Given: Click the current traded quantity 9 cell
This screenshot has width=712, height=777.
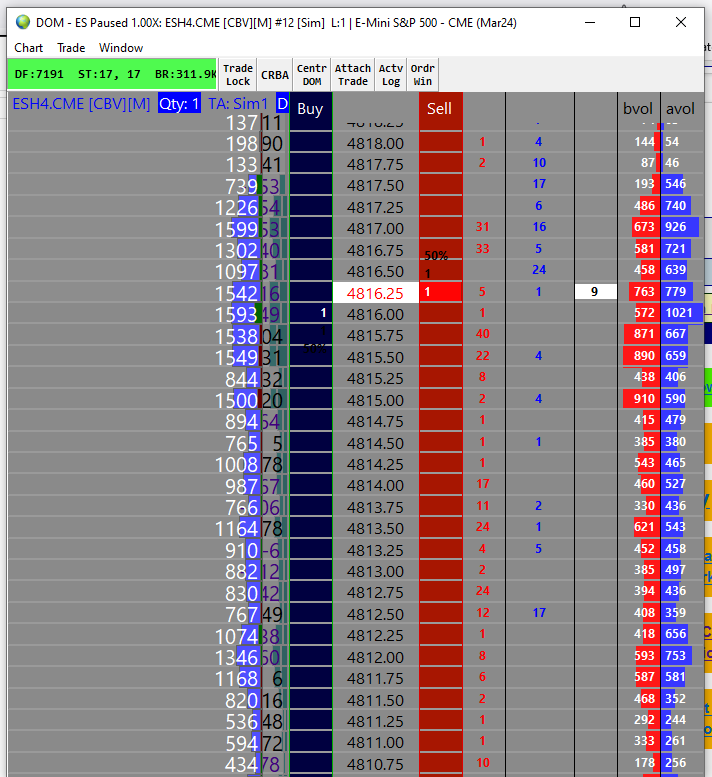Looking at the screenshot, I should click(596, 291).
